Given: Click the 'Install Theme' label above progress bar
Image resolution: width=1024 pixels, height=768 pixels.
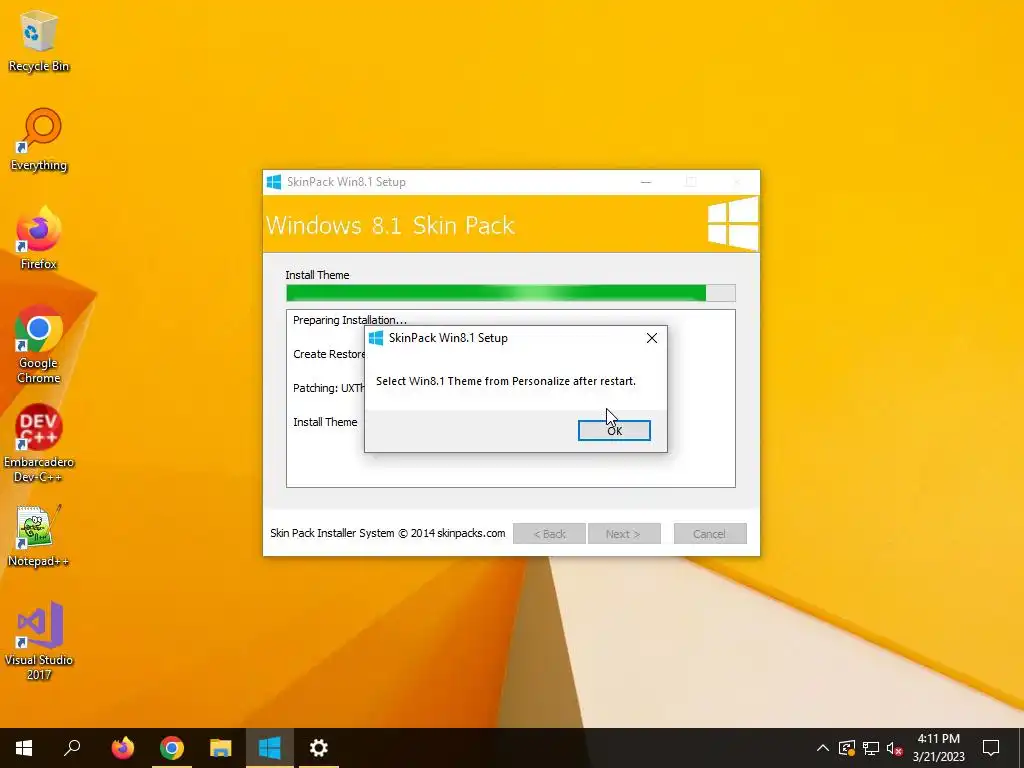Looking at the screenshot, I should (x=317, y=275).
